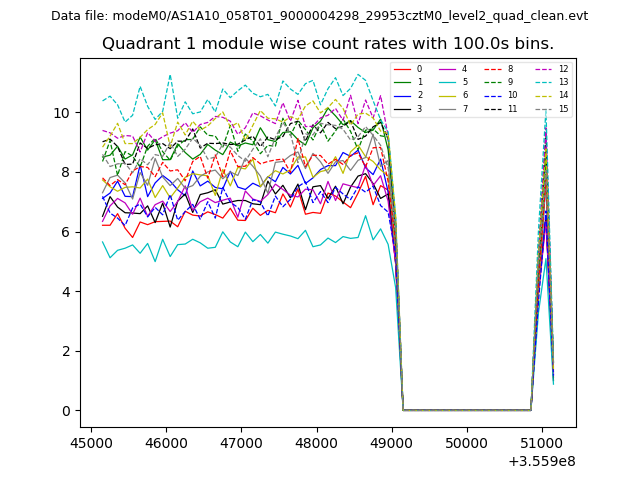Click the data file path text at top
640x480 pixels.
[x=320, y=16]
